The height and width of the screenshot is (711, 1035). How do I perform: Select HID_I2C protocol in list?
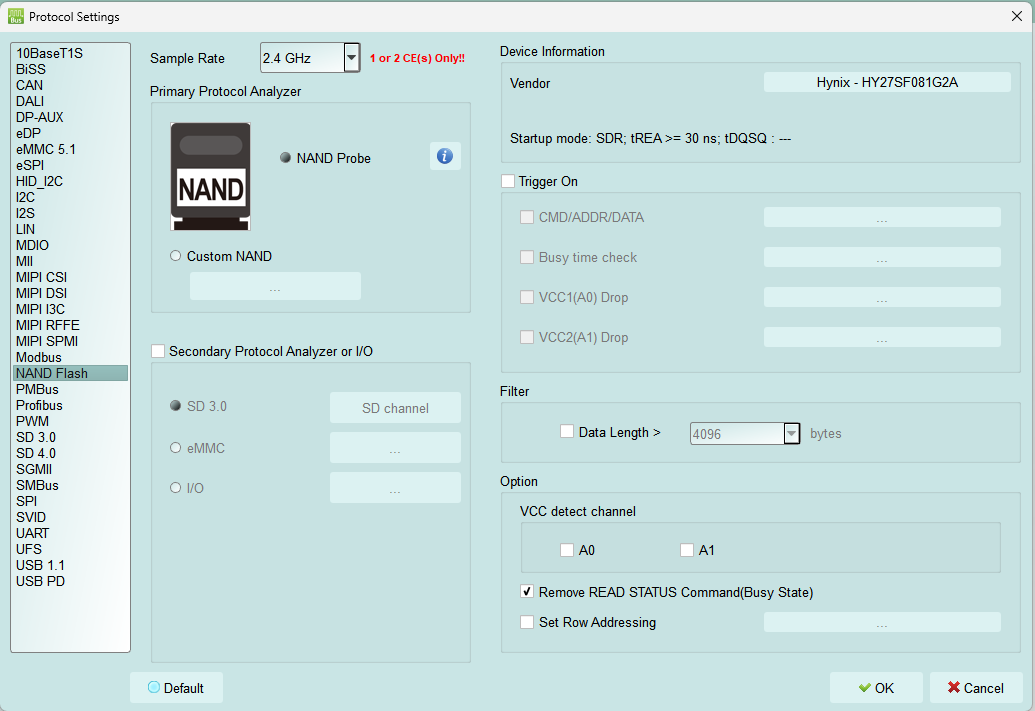coord(71,182)
